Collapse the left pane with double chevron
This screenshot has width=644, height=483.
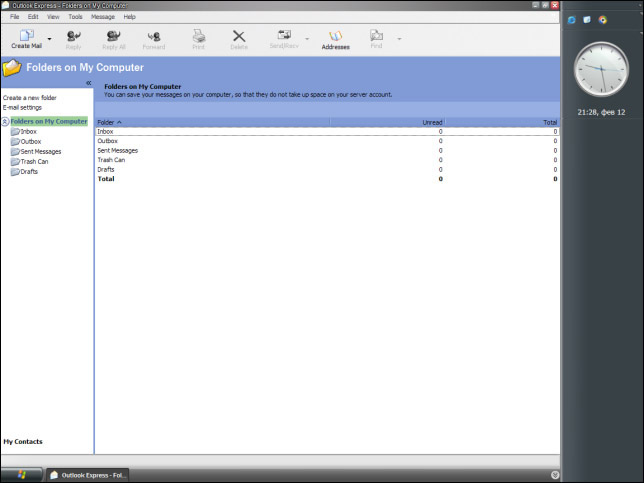88,83
